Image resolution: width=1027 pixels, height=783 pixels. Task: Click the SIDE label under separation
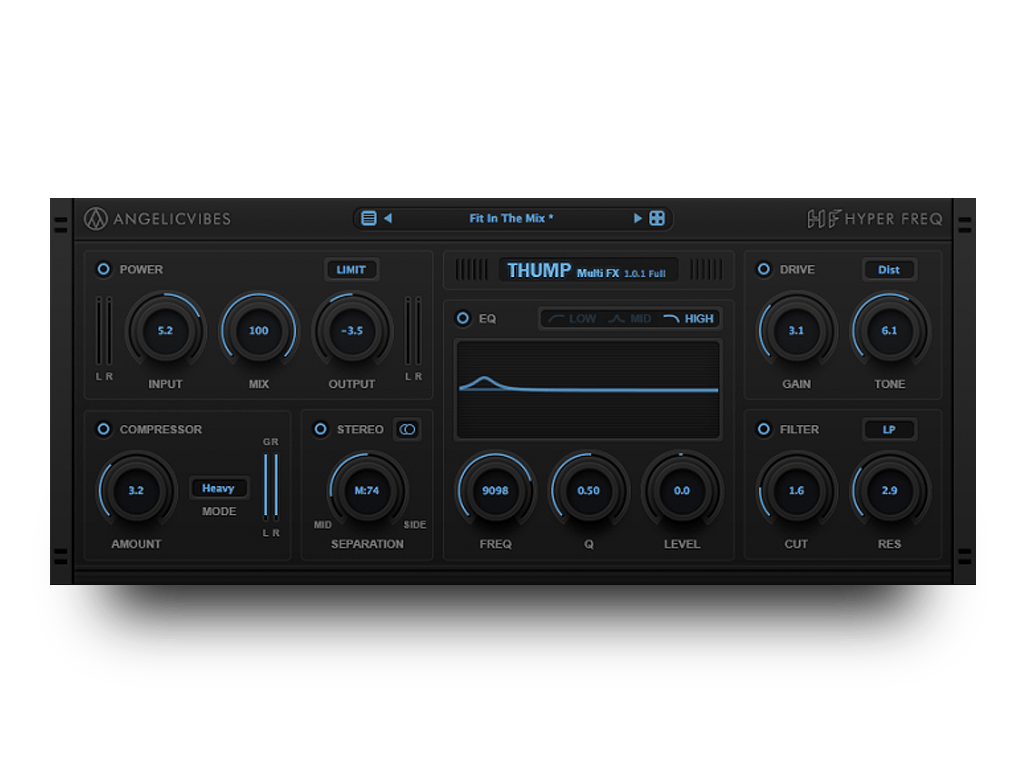415,525
